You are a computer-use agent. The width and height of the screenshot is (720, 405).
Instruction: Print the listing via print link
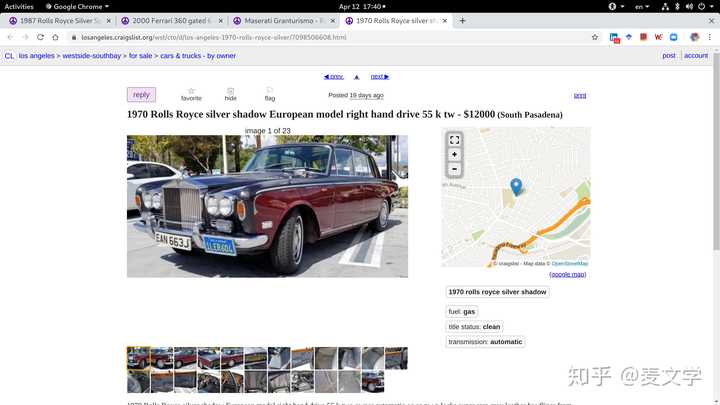coord(580,96)
